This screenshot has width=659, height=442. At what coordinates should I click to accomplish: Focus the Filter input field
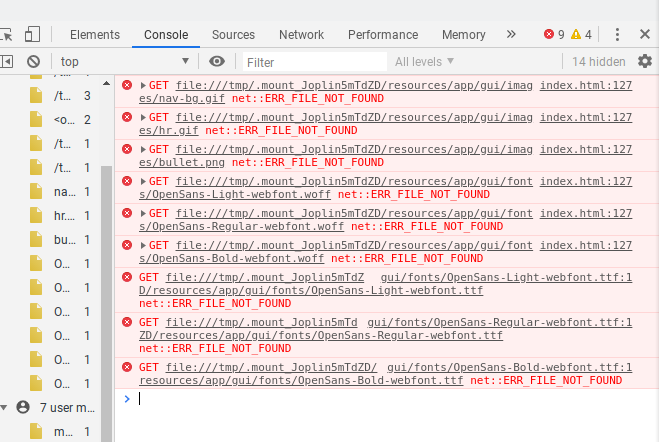tap(314, 62)
